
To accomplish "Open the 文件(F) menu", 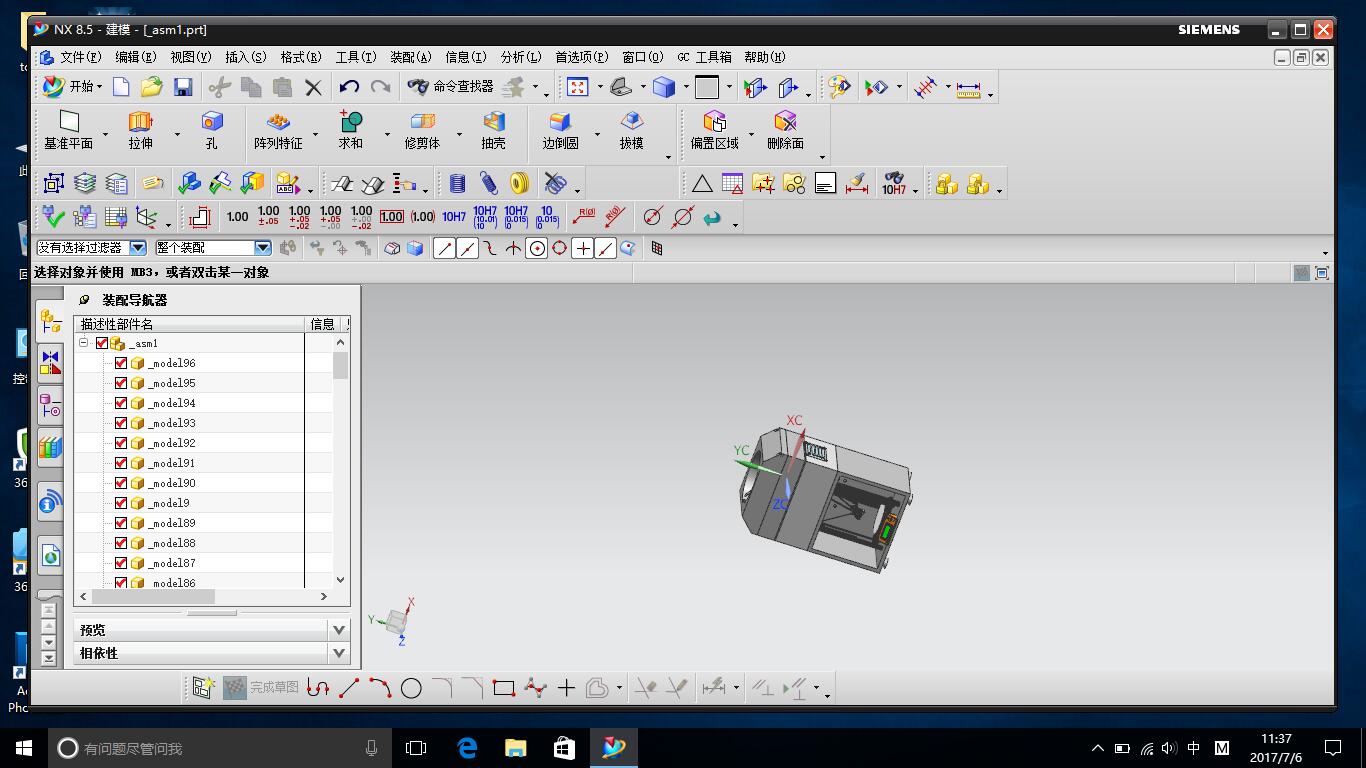I will (80, 57).
